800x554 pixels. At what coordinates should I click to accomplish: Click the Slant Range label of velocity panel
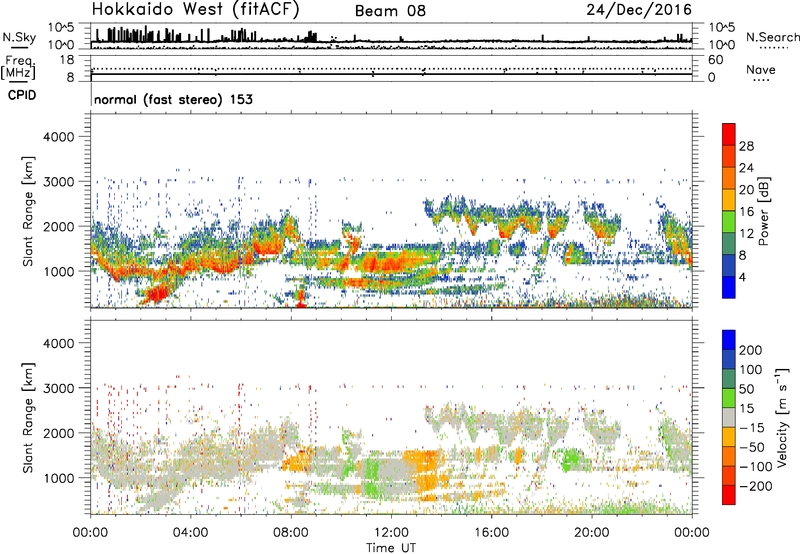pos(28,418)
